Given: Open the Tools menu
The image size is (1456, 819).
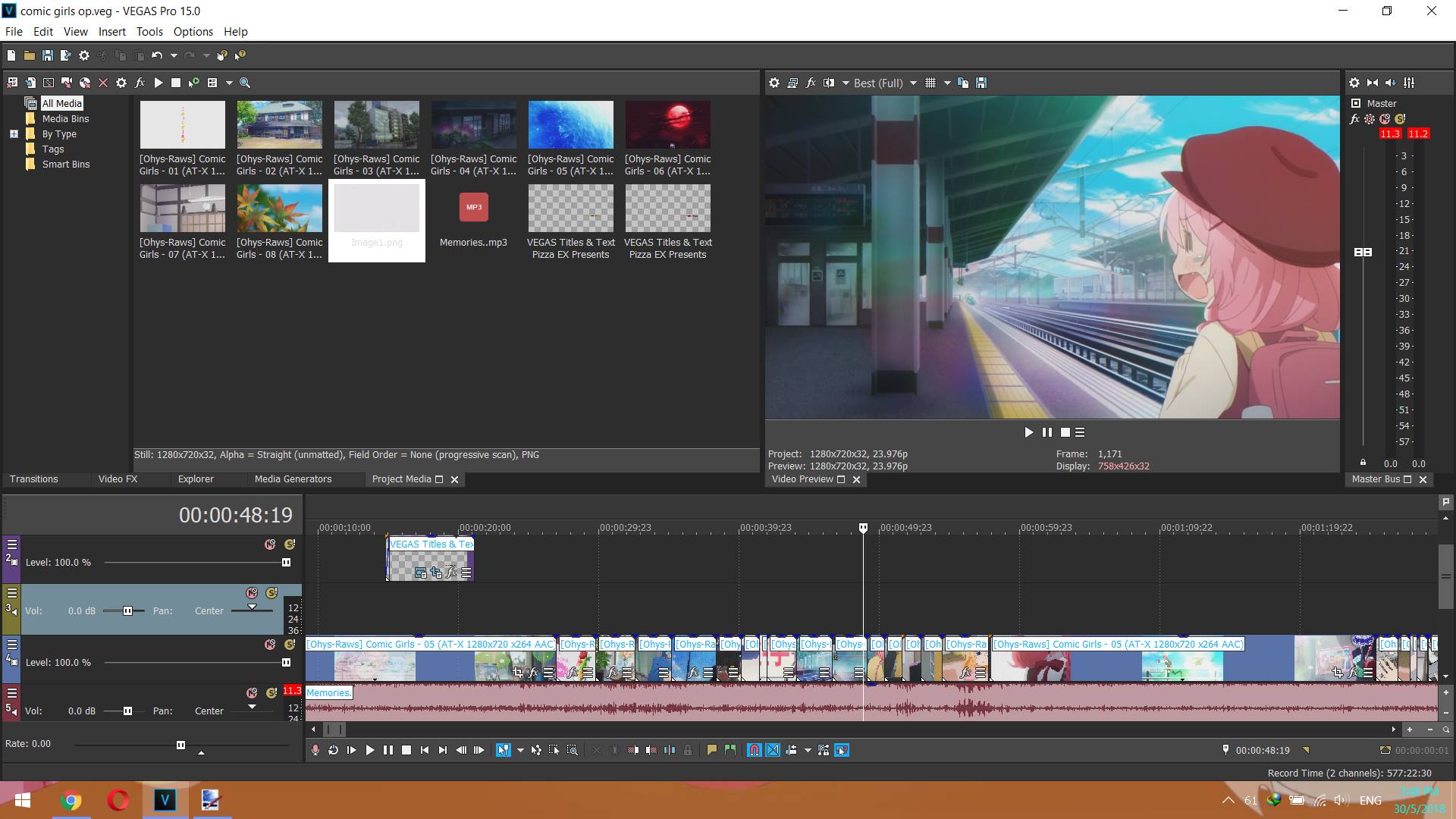Looking at the screenshot, I should point(149,31).
